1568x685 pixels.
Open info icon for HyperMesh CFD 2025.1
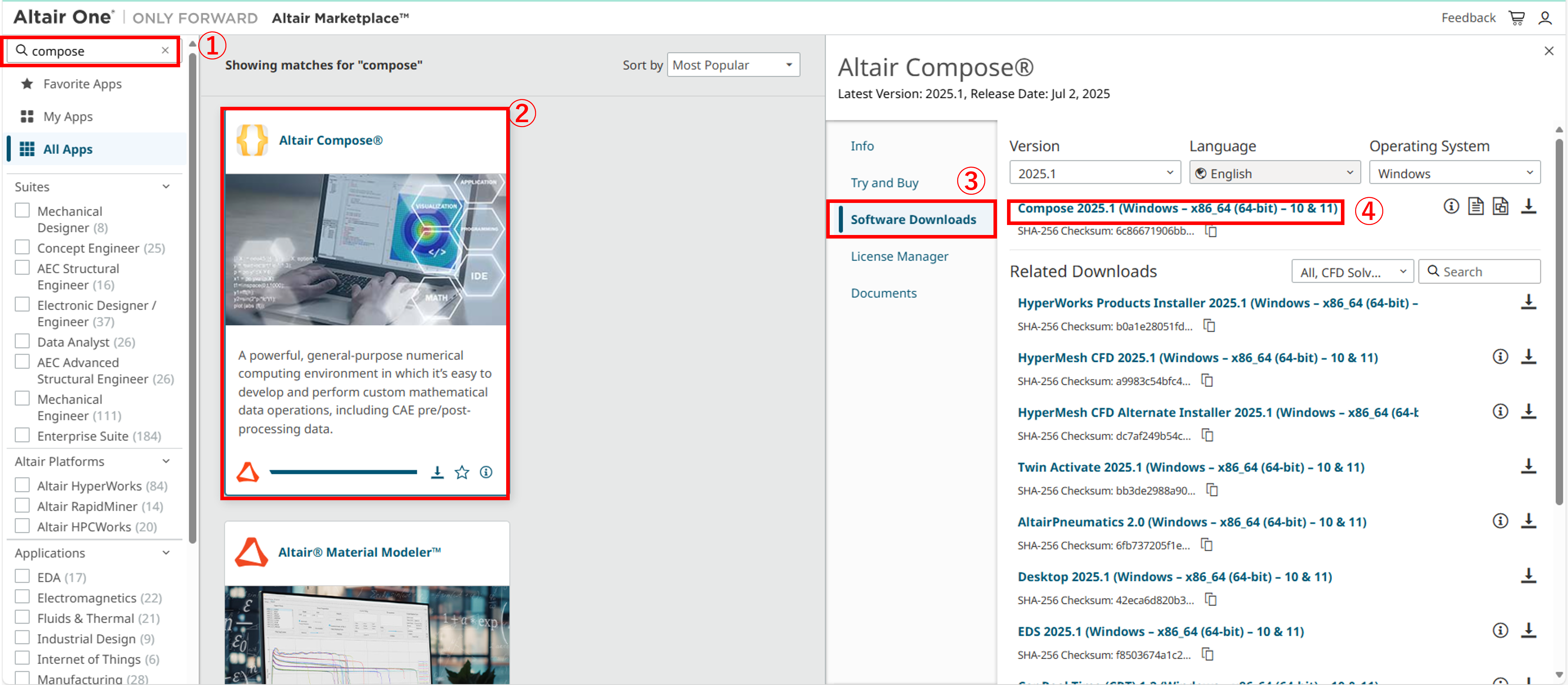pos(1500,357)
